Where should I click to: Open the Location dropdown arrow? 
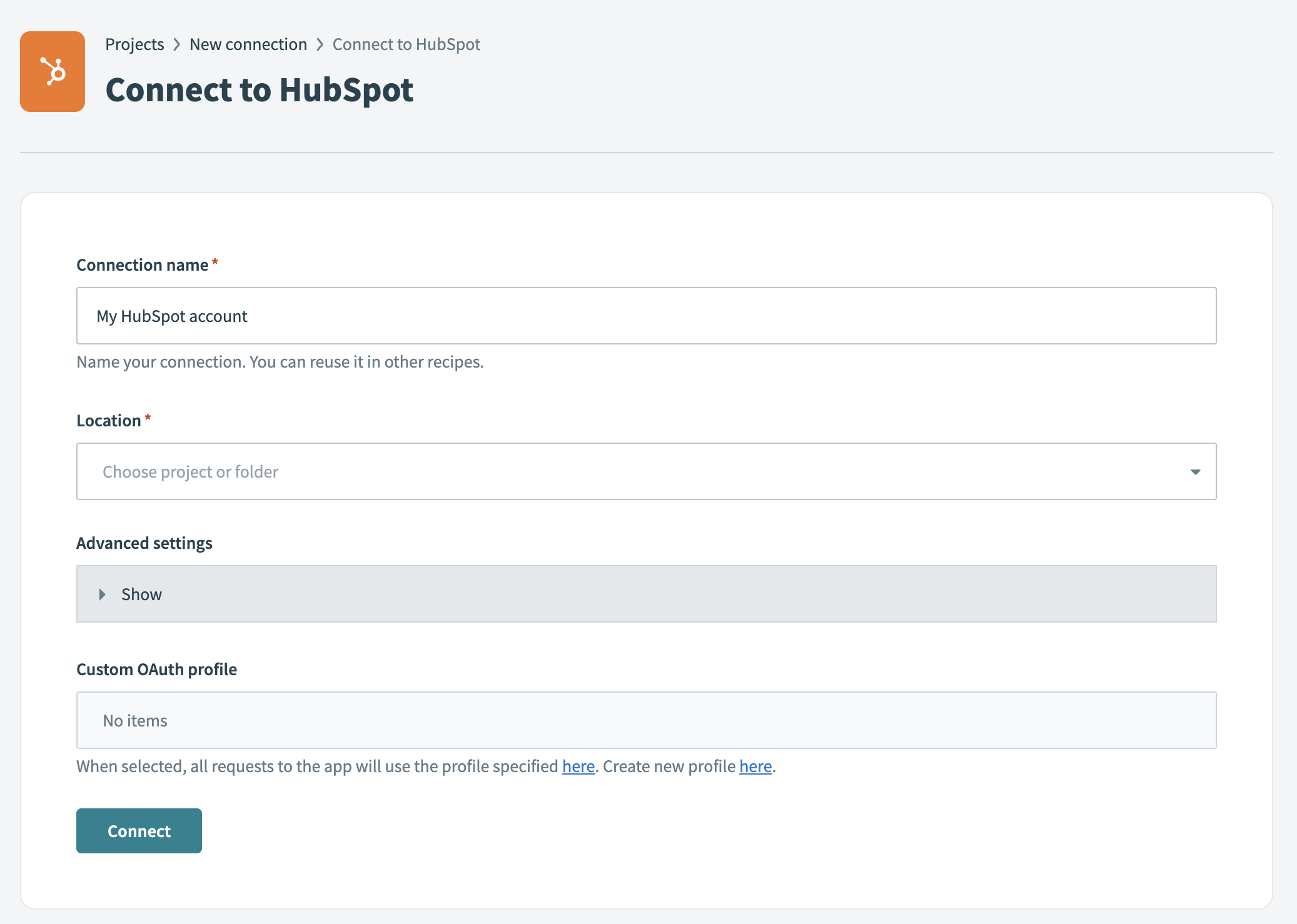point(1196,471)
